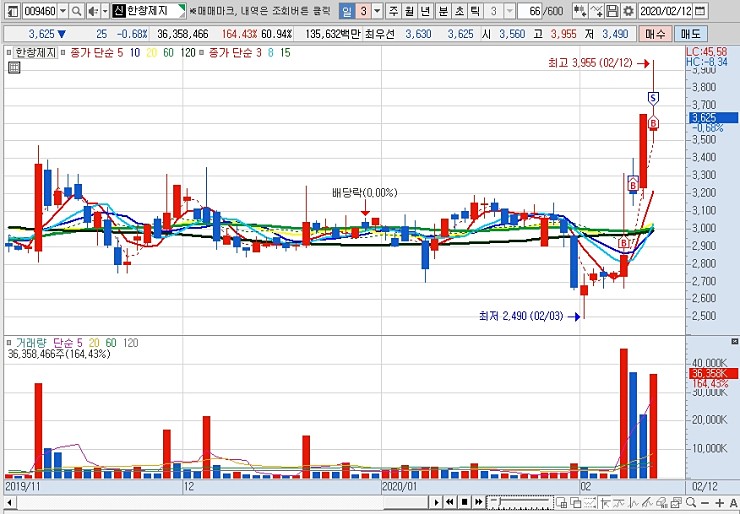Zoom in with the plus icon
This screenshot has height=514, width=740.
[x=719, y=502]
